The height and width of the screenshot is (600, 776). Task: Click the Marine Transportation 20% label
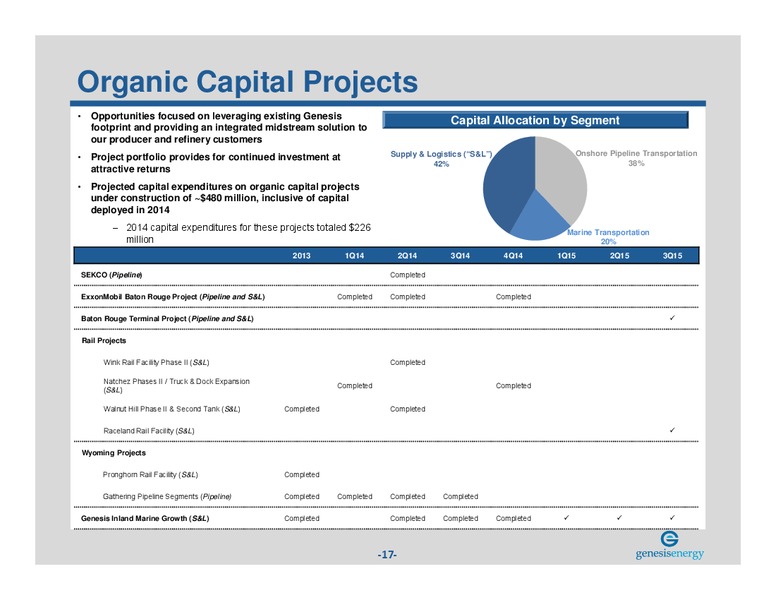[608, 237]
